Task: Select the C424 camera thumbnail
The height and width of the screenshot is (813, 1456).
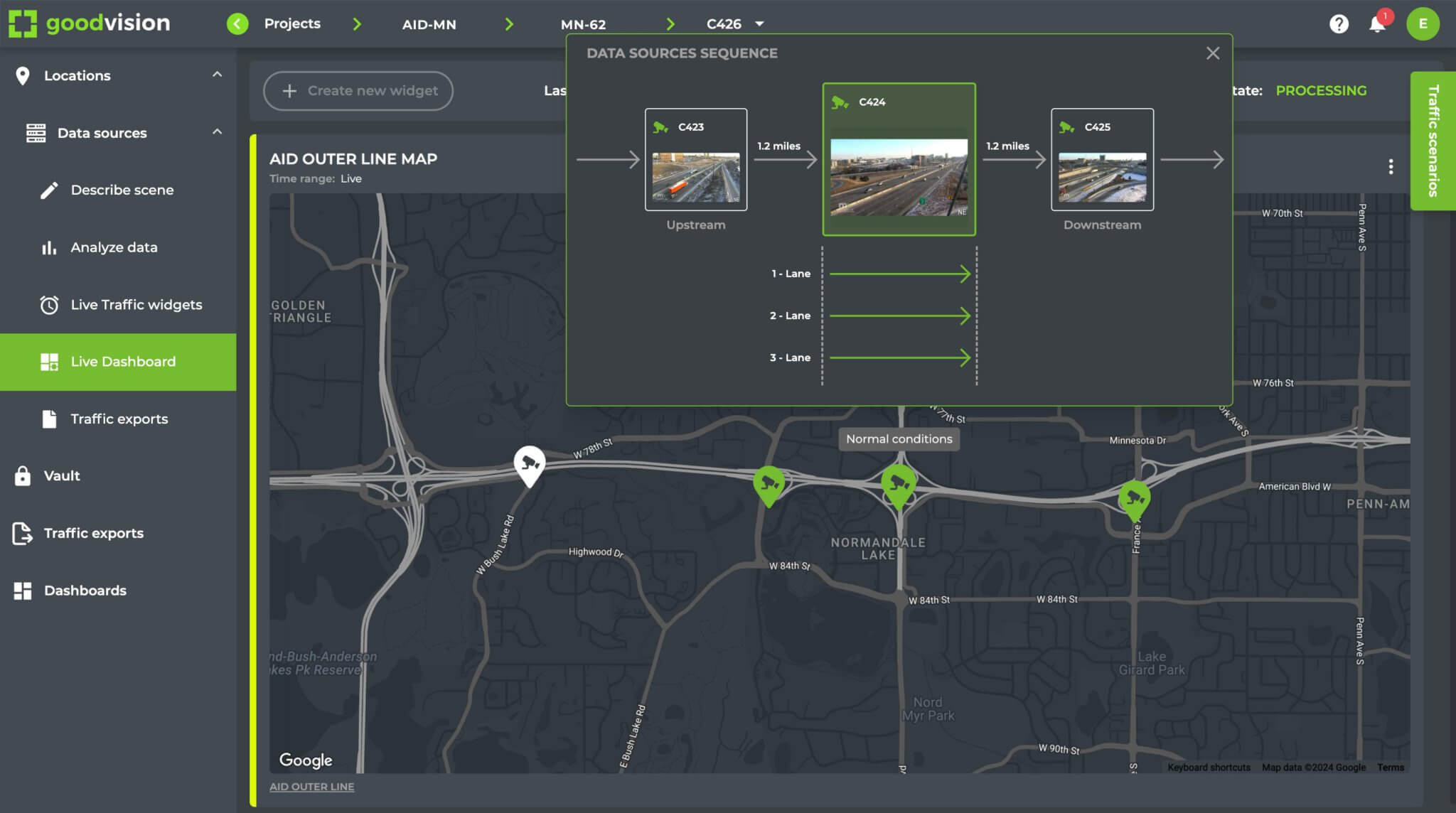Action: pos(899,176)
